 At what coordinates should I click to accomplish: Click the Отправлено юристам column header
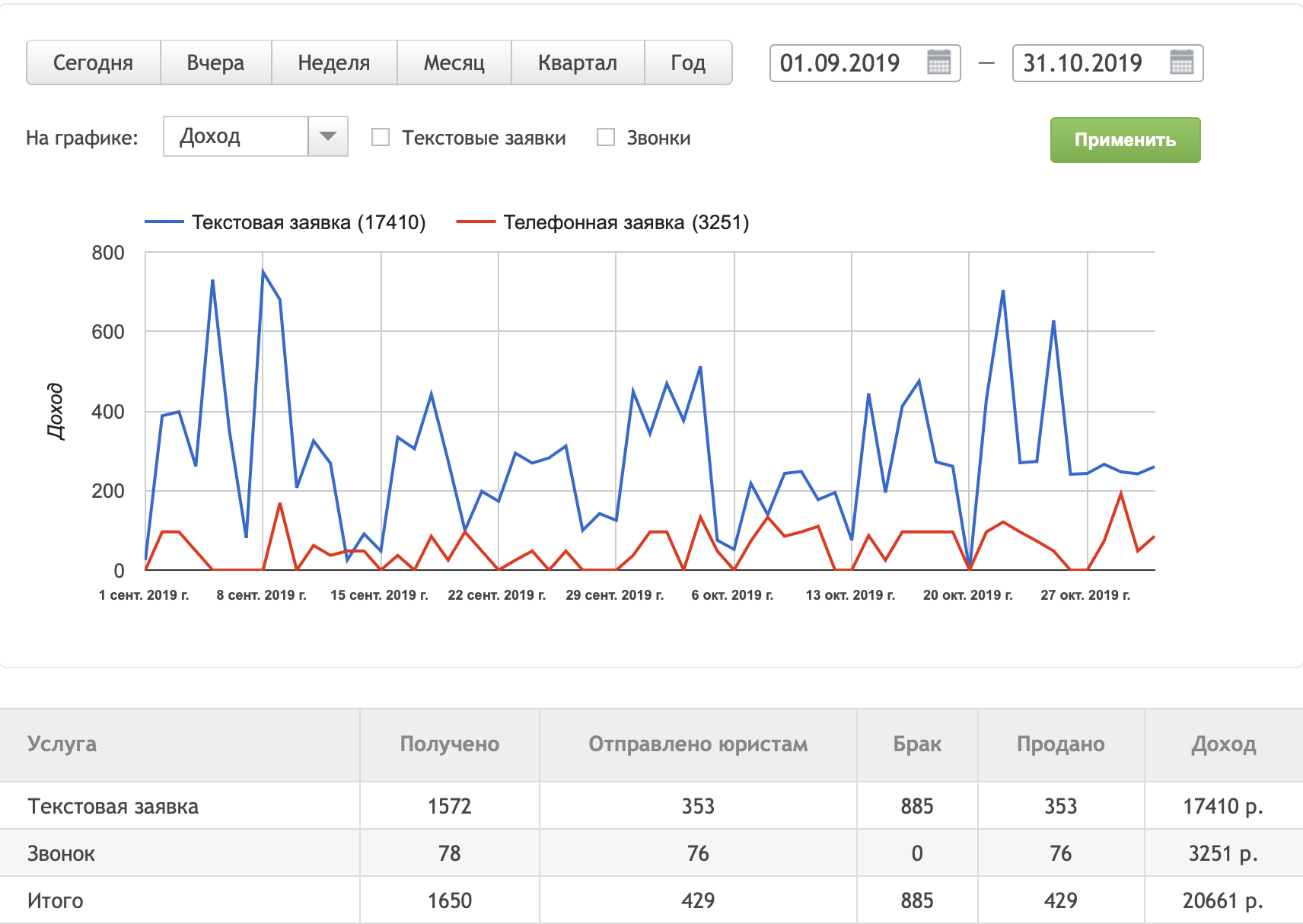pos(698,744)
